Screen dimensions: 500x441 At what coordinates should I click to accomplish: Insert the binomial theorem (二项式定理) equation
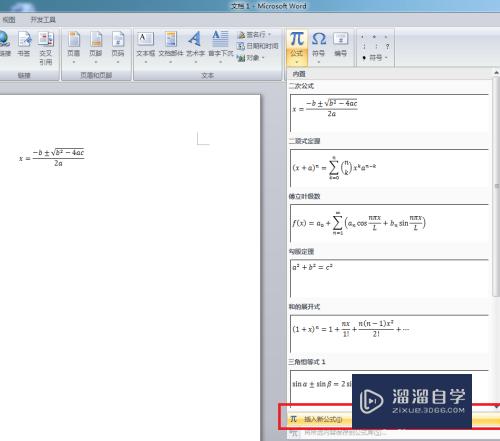389,168
